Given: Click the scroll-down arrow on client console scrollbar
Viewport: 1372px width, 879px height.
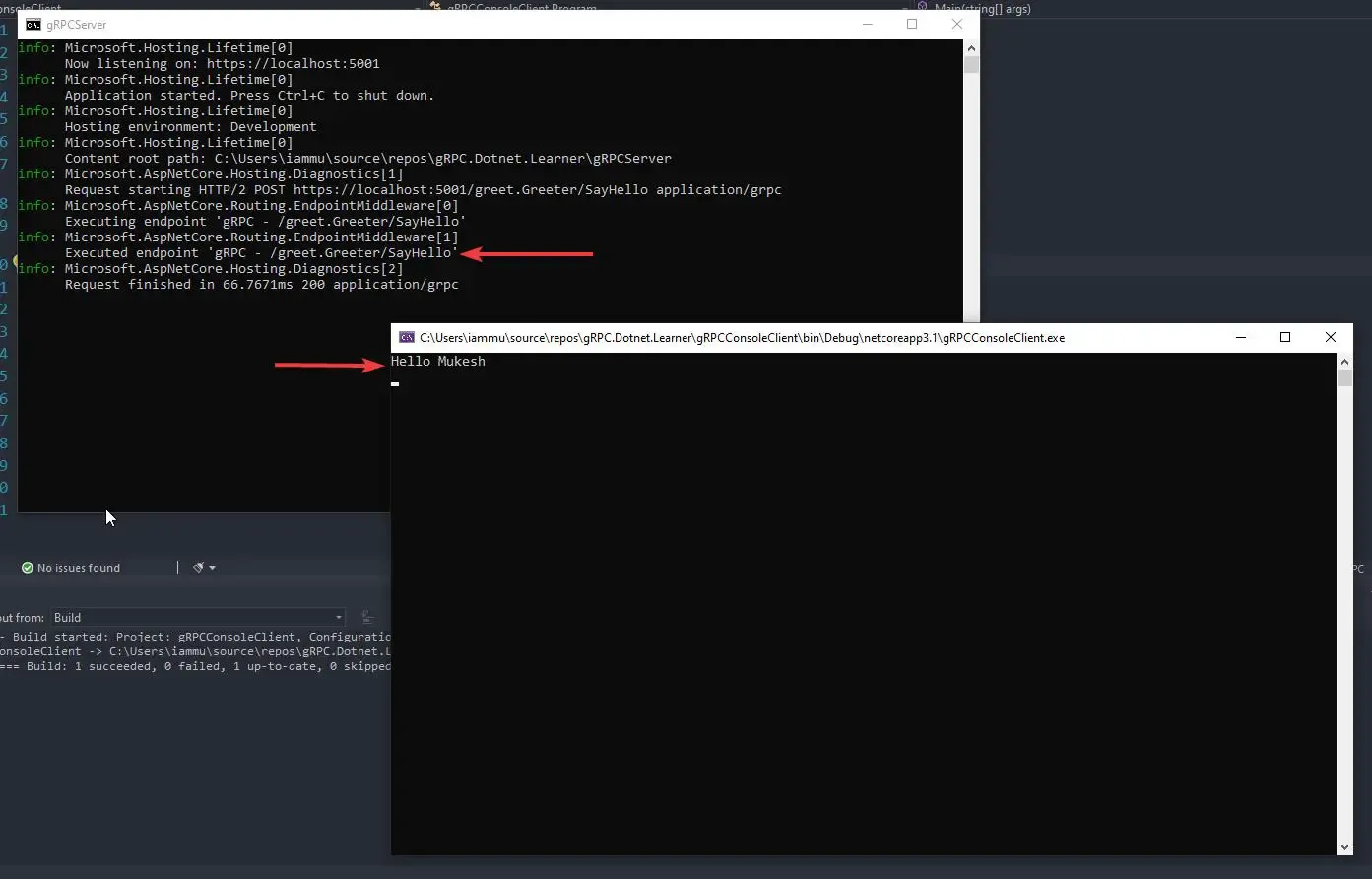Looking at the screenshot, I should (1344, 846).
